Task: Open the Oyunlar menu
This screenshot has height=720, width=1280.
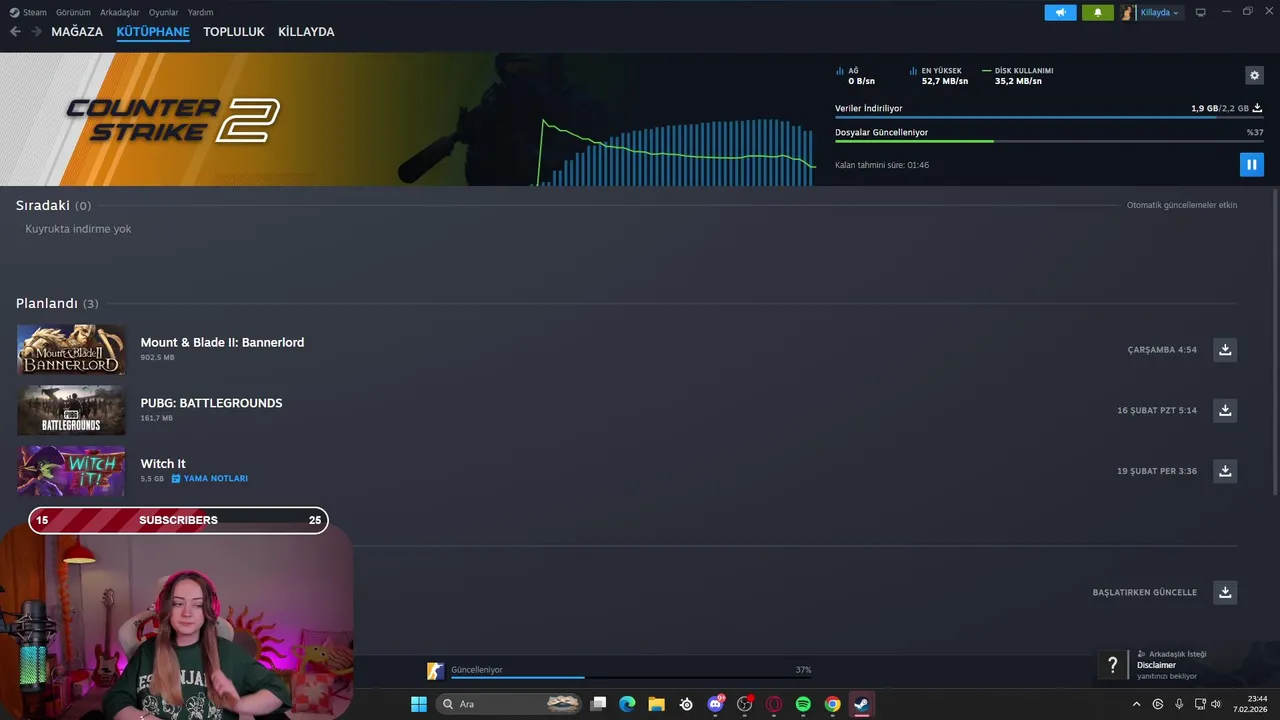Action: (163, 12)
